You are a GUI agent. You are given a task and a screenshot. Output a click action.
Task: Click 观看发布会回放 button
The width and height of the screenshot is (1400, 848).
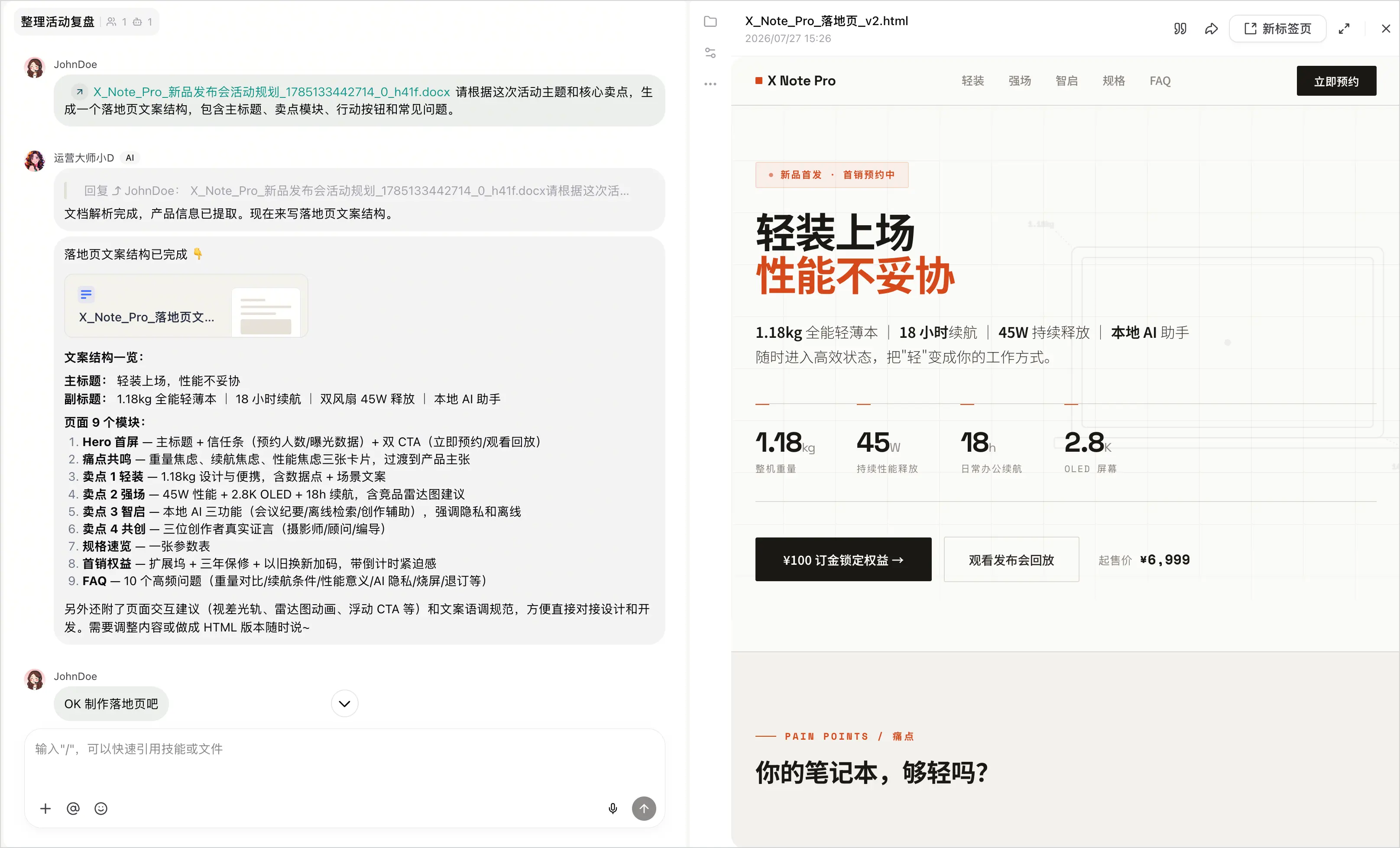pos(1011,560)
